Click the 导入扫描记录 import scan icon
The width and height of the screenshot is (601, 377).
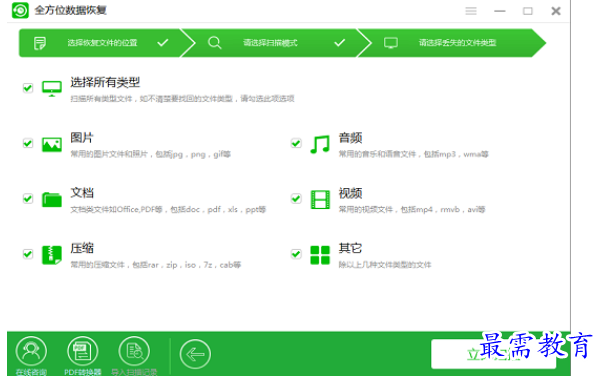134,351
